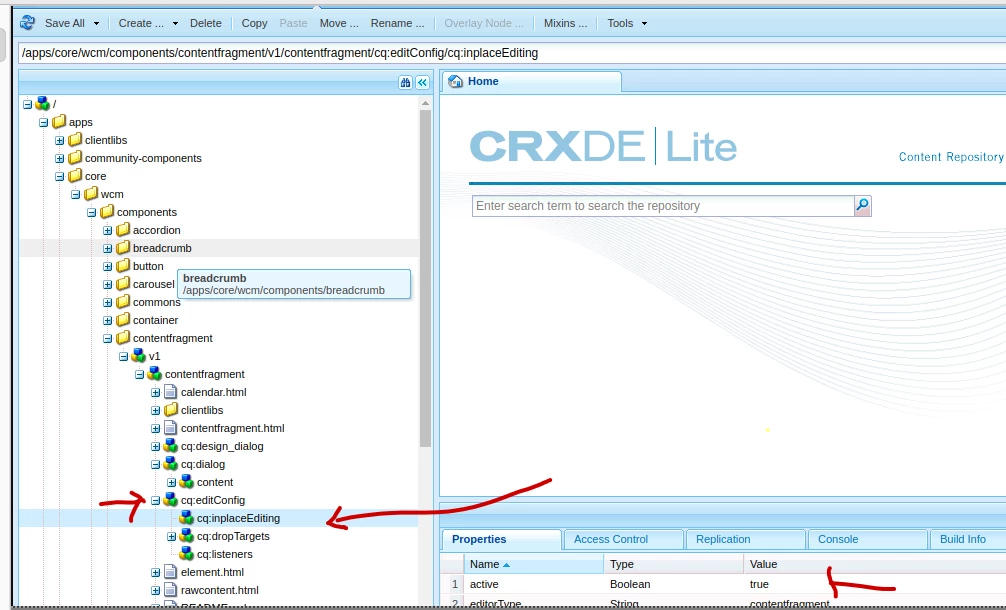Image resolution: width=1006 pixels, height=610 pixels.
Task: Click Rename ... in the toolbar
Action: coord(397,23)
